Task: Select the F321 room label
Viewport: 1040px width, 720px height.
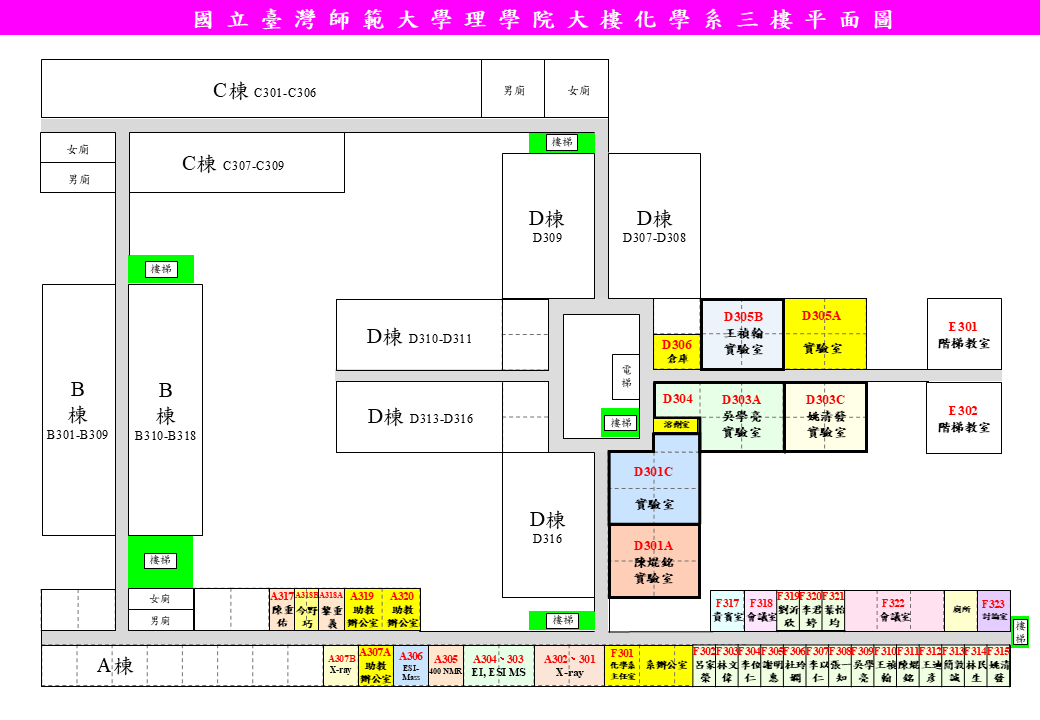Action: [x=834, y=610]
